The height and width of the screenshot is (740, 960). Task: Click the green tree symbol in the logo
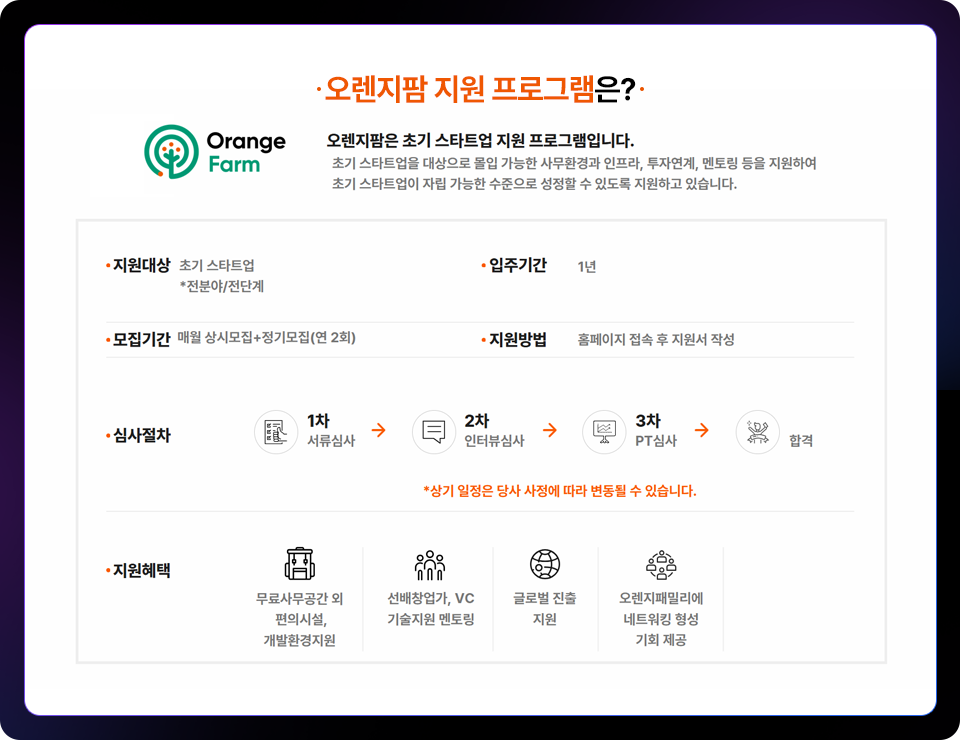172,150
